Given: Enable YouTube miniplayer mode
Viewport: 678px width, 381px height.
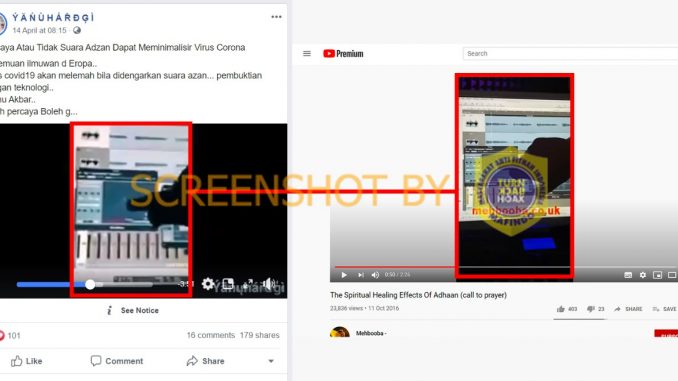Looking at the screenshot, I should point(657,275).
